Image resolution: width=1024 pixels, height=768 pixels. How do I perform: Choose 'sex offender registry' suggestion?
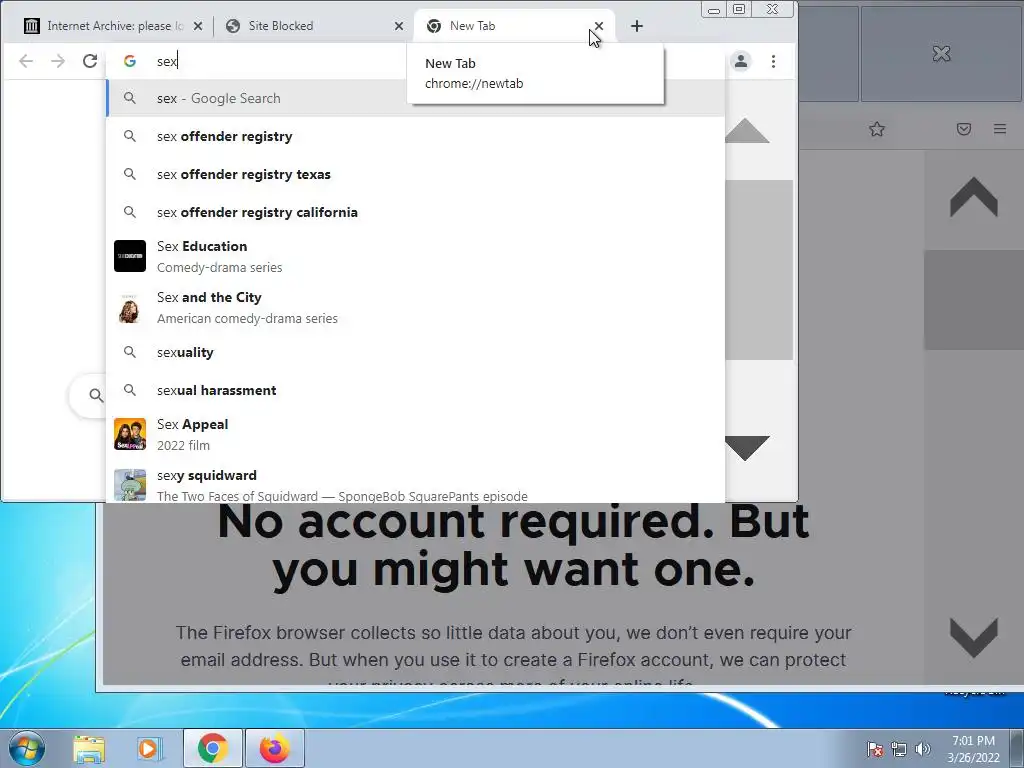pyautogui.click(x=415, y=136)
